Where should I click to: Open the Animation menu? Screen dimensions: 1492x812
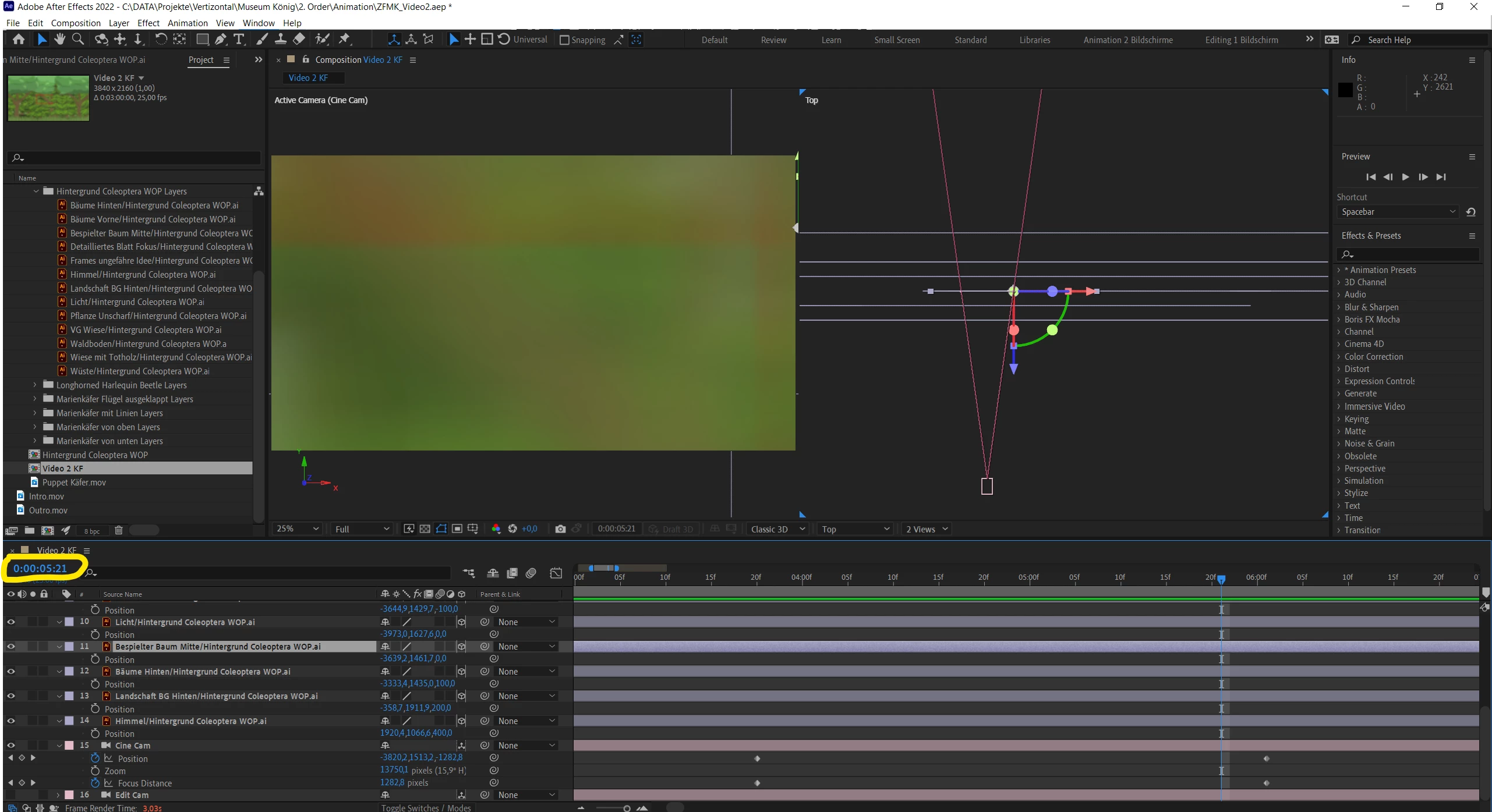(x=187, y=23)
